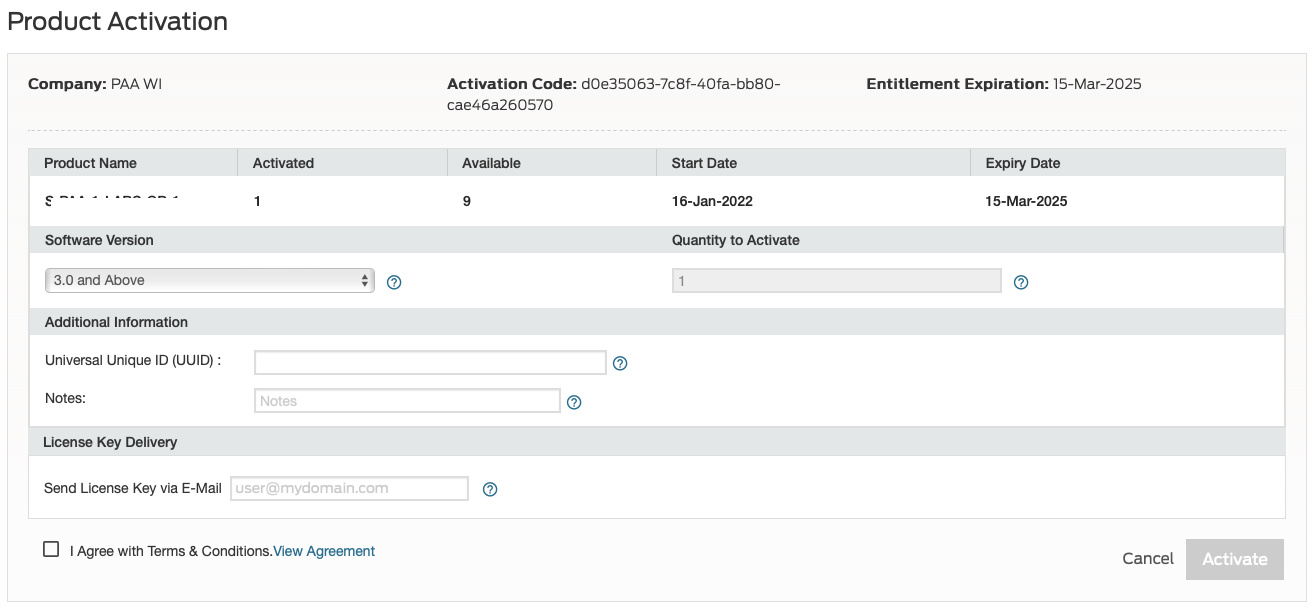The image size is (1313, 608).
Task: Open help for Notes field
Action: 572,401
